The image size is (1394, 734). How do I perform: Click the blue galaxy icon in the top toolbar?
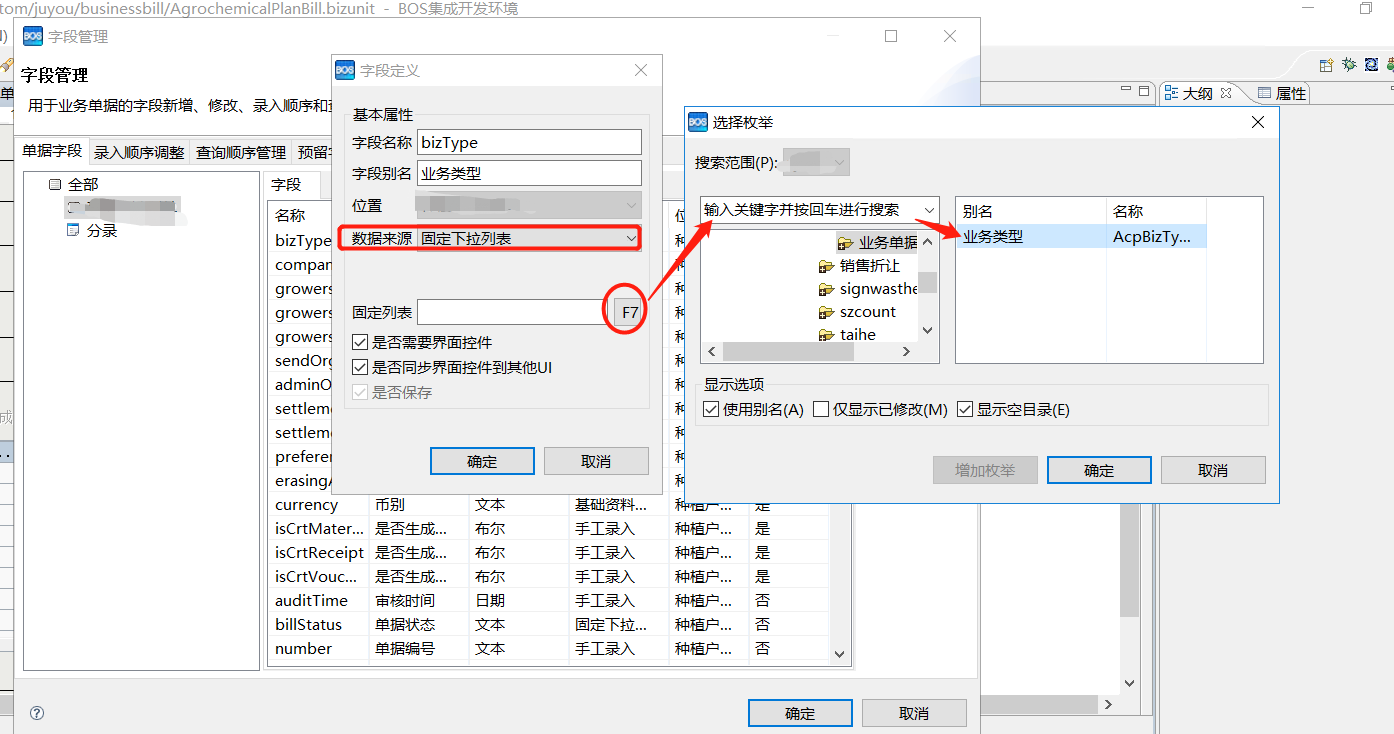coord(1371,64)
